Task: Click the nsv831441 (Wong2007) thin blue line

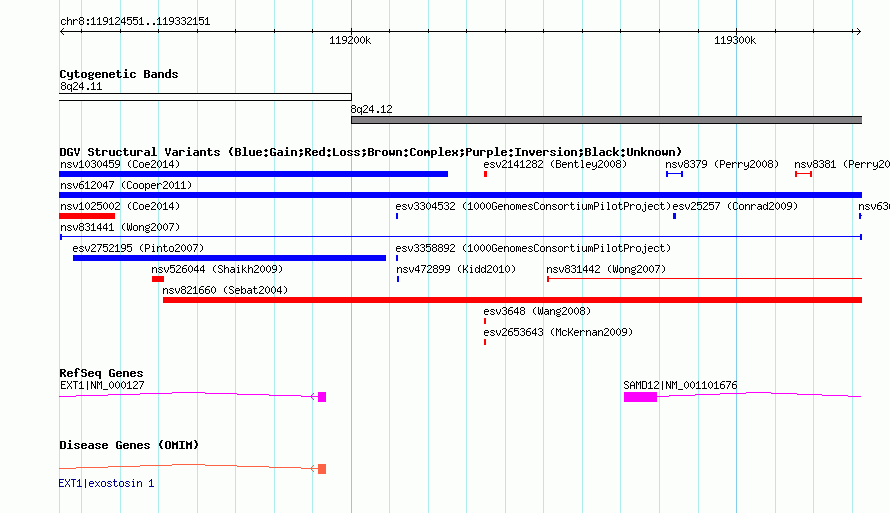Action: click(x=460, y=237)
